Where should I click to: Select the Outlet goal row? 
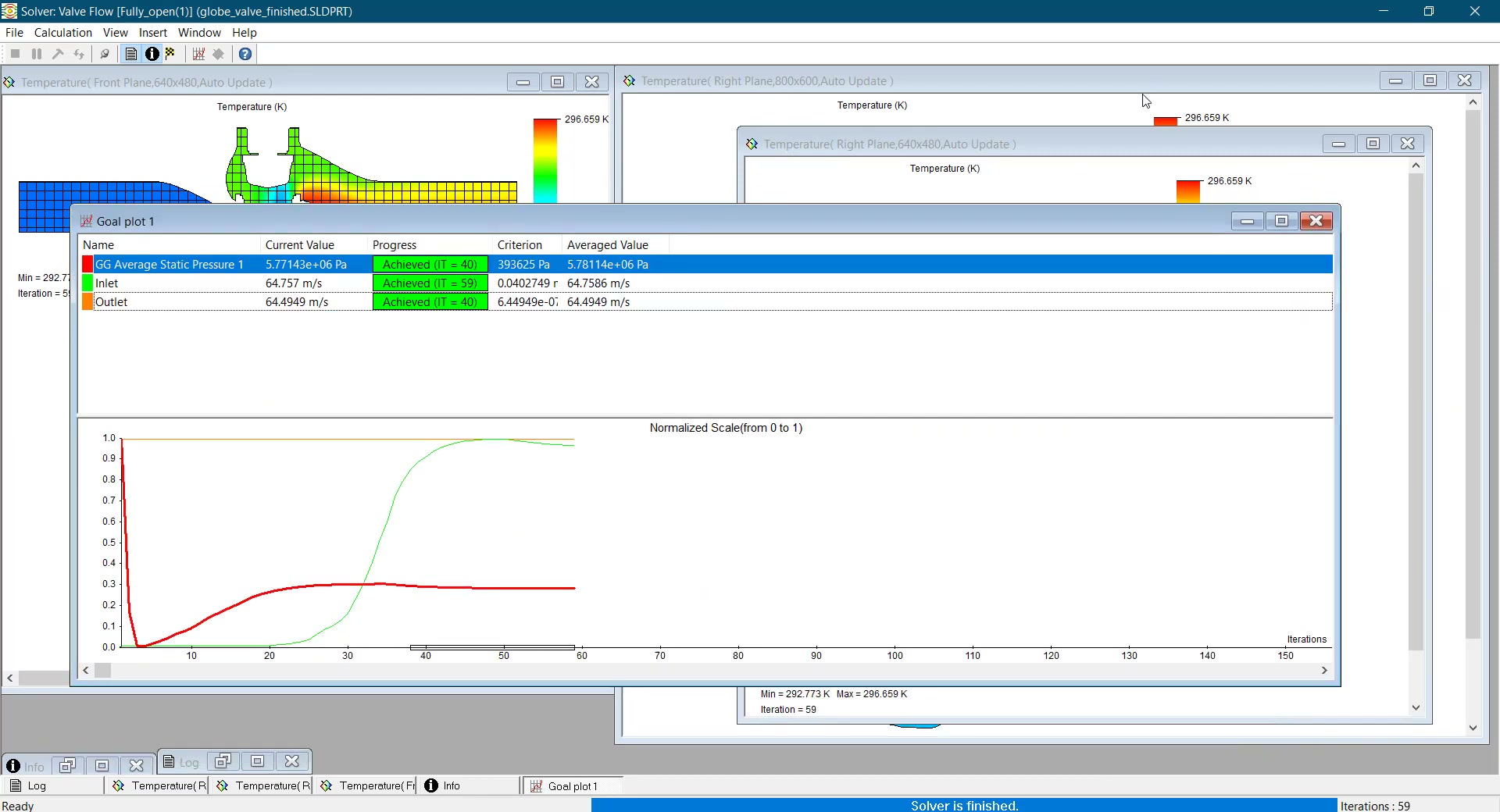pyautogui.click(x=705, y=301)
